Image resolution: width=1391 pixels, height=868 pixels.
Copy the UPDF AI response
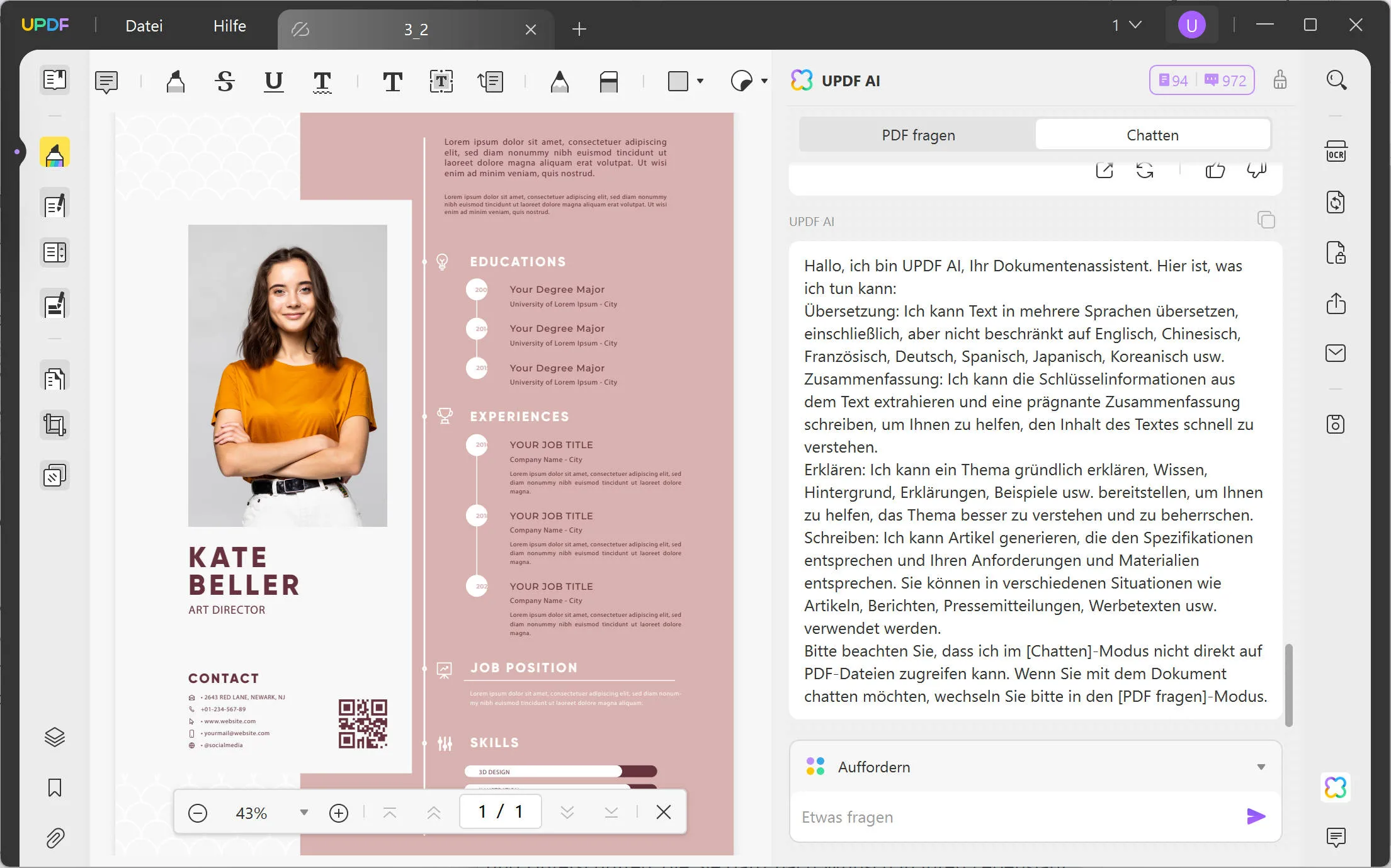pos(1266,220)
